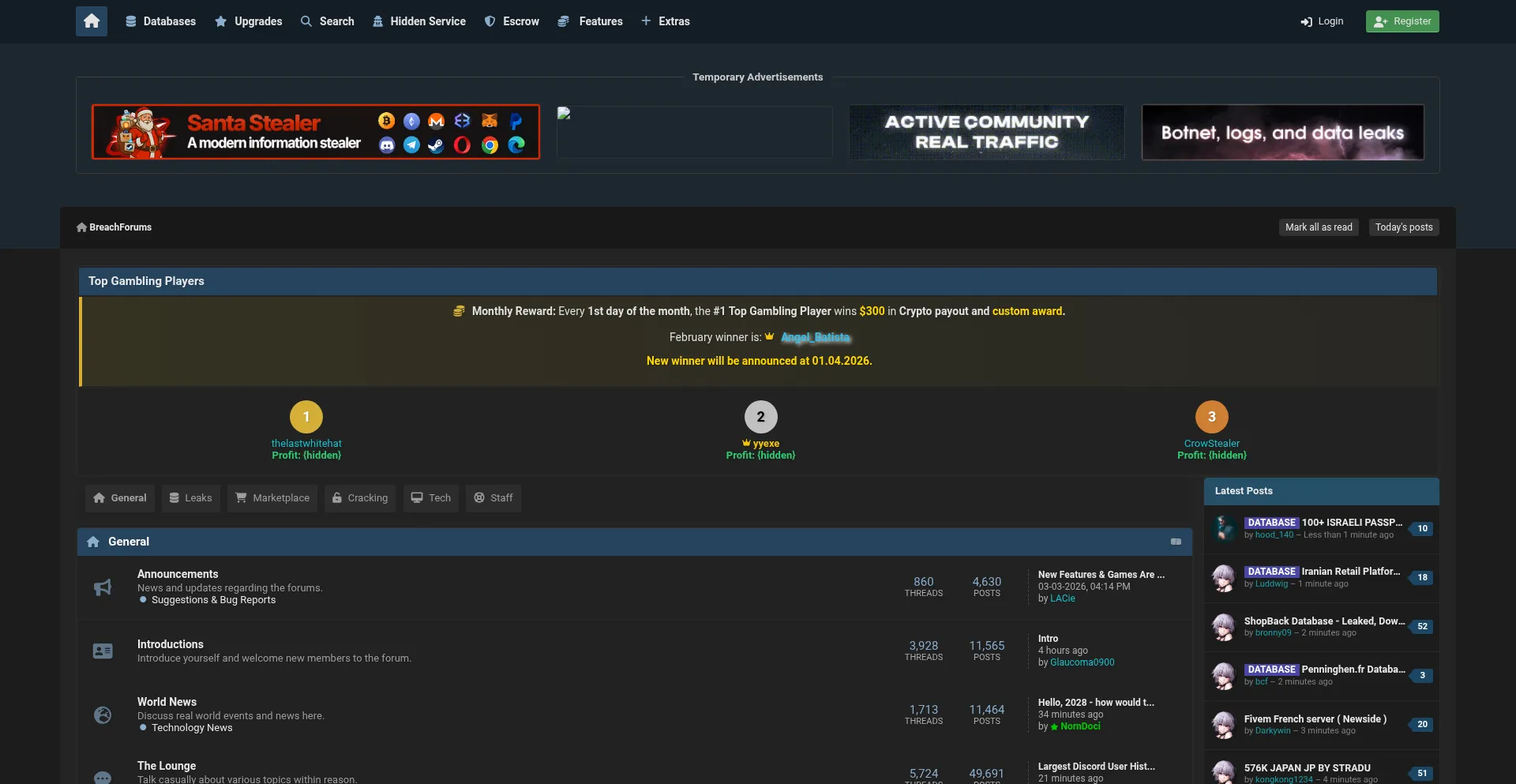Switch to the Staff tab
1516x784 pixels.
click(493, 498)
